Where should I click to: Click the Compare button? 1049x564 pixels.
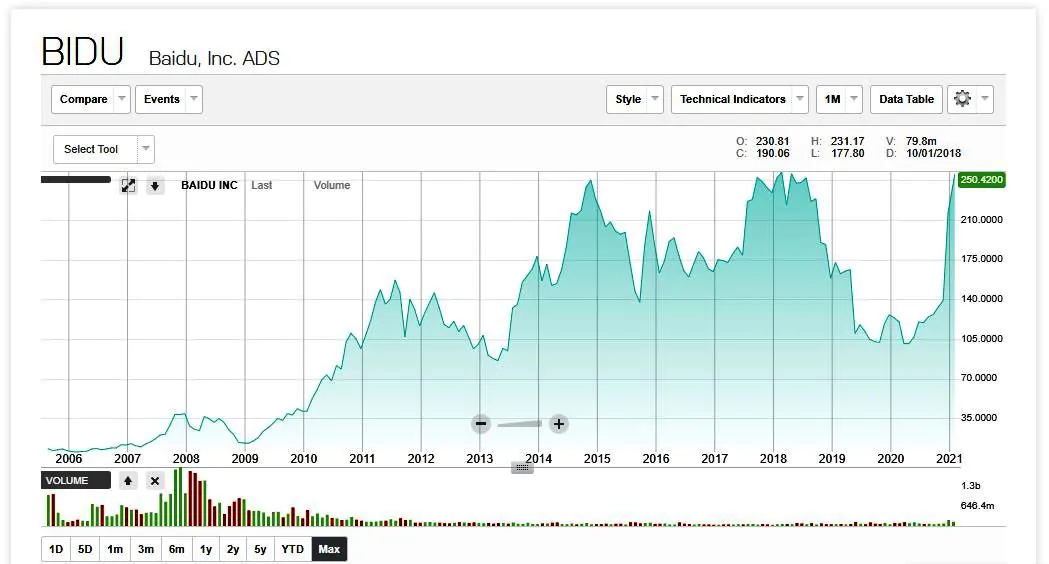[83, 99]
